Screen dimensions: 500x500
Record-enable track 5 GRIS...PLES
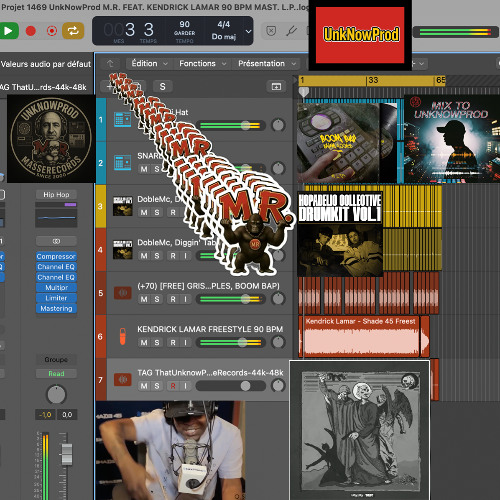173,299
